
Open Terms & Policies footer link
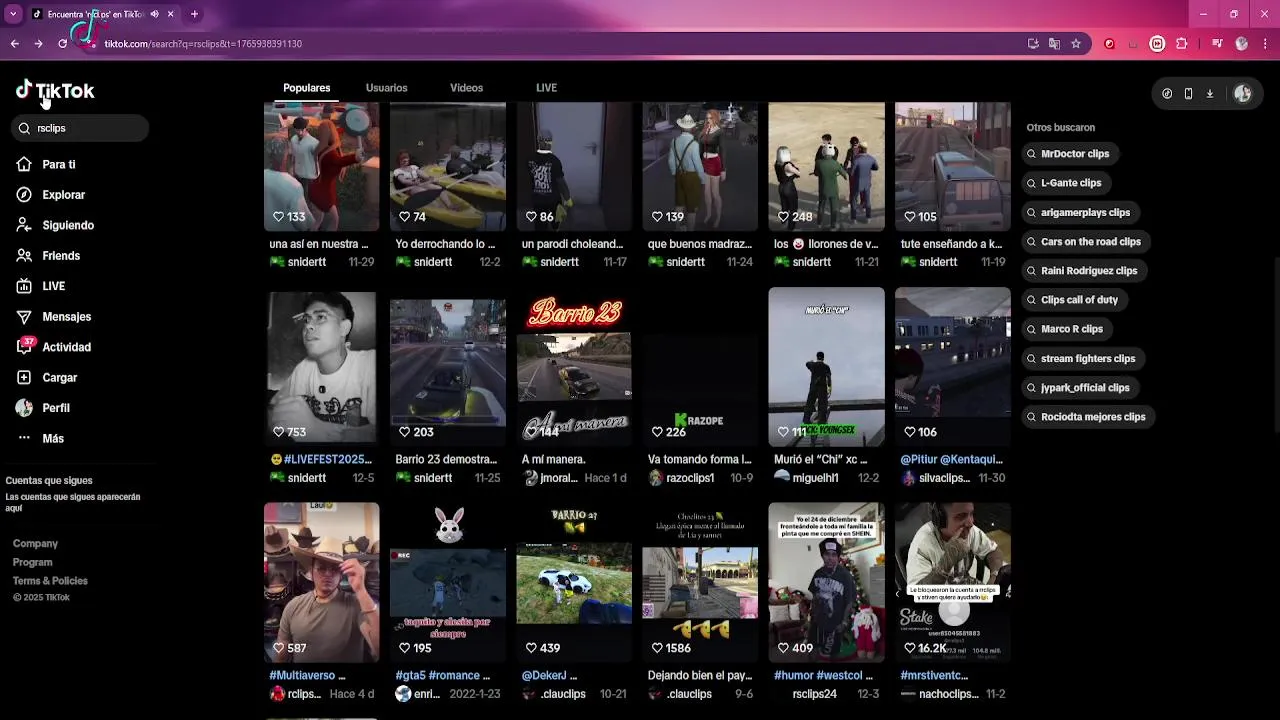pos(50,581)
